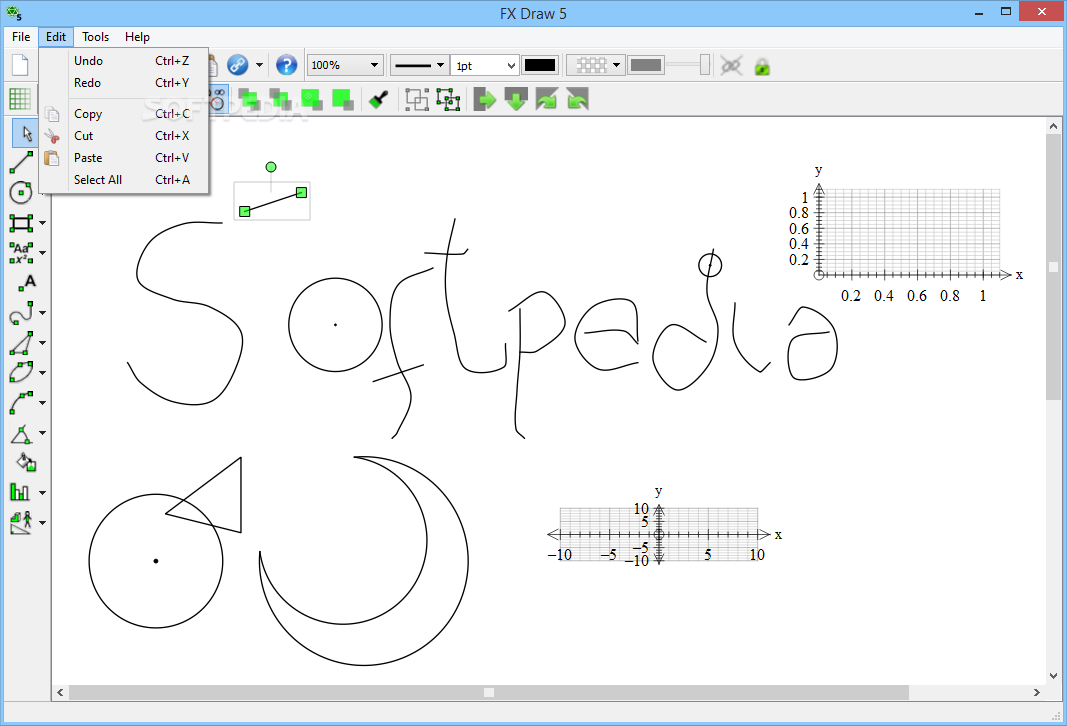The width and height of the screenshot is (1067, 726).
Task: Select the circle tool
Action: (x=21, y=193)
